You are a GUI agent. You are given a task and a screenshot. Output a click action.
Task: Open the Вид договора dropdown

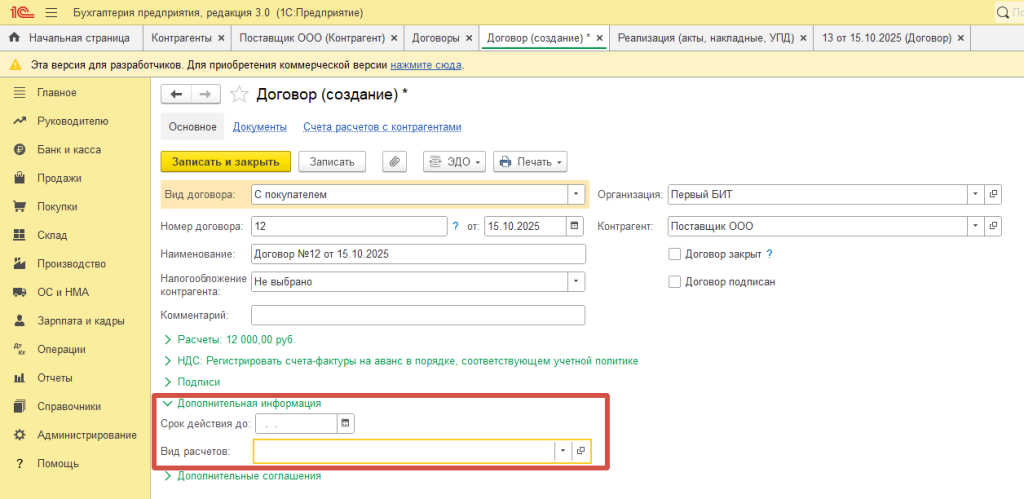[x=576, y=194]
